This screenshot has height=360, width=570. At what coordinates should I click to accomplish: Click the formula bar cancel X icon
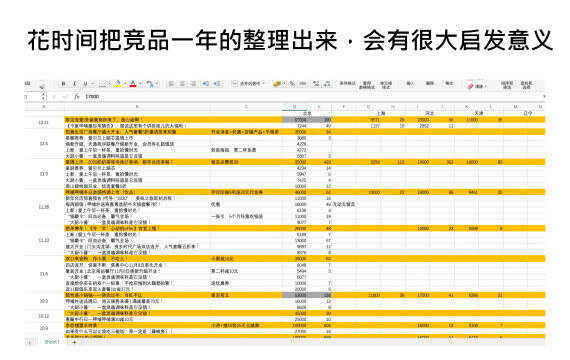point(55,97)
